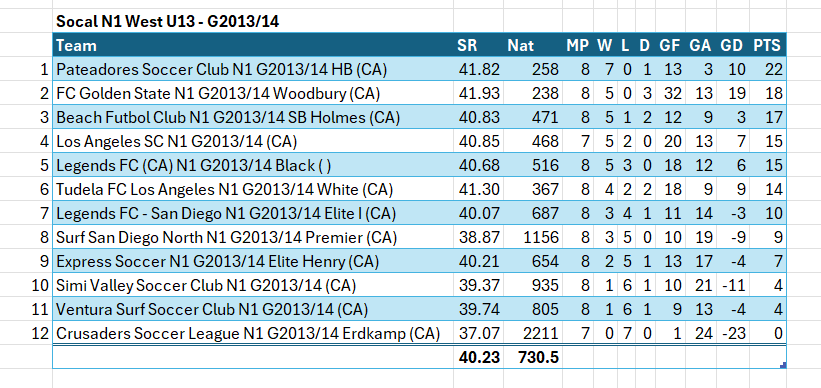Click SR value 39.74 for Ventura Surf

tap(478, 309)
